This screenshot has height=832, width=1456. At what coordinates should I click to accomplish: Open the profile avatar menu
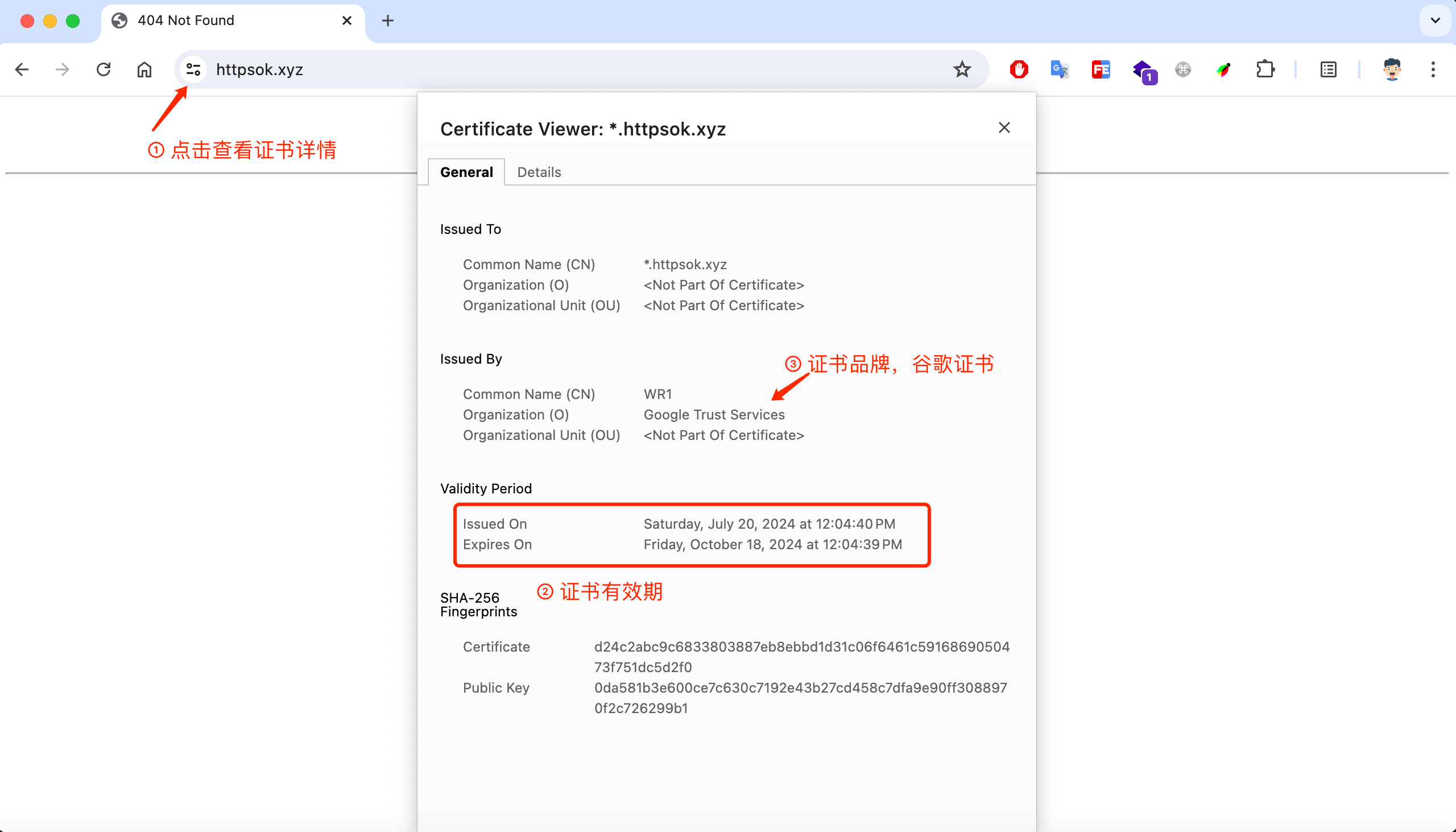tap(1392, 70)
